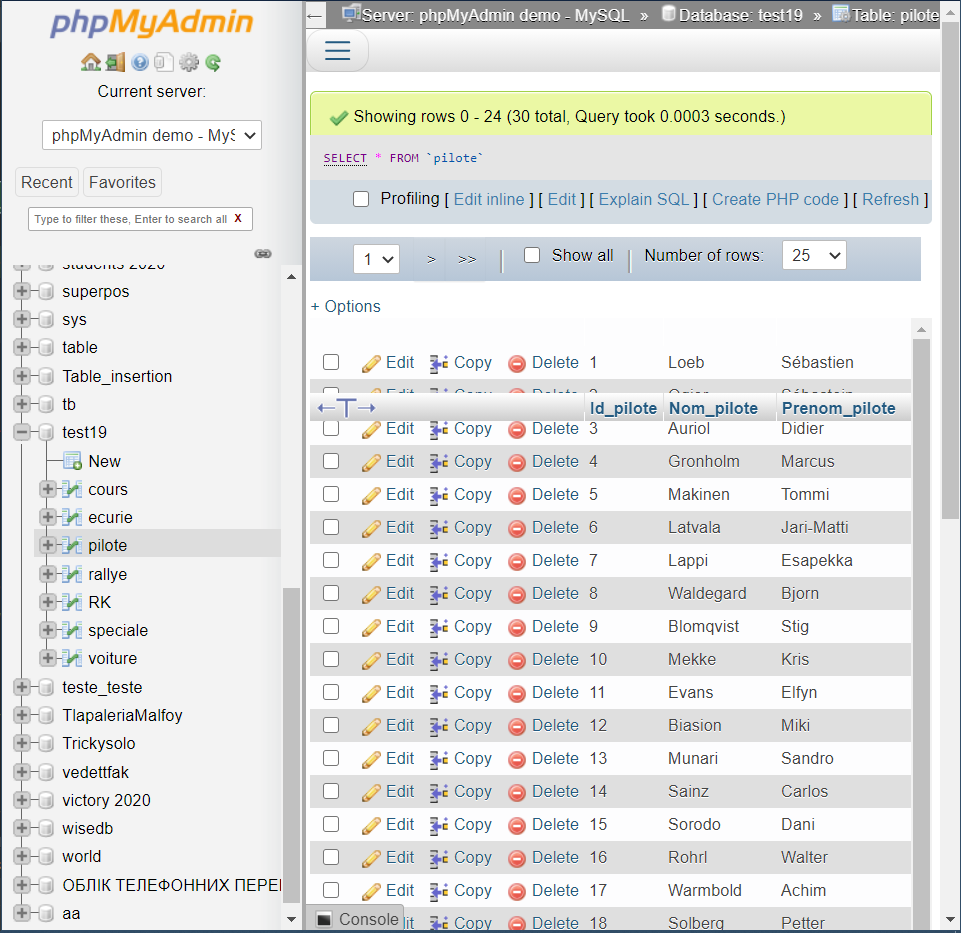Open the Number of rows dropdown
The width and height of the screenshot is (961, 933).
click(814, 255)
